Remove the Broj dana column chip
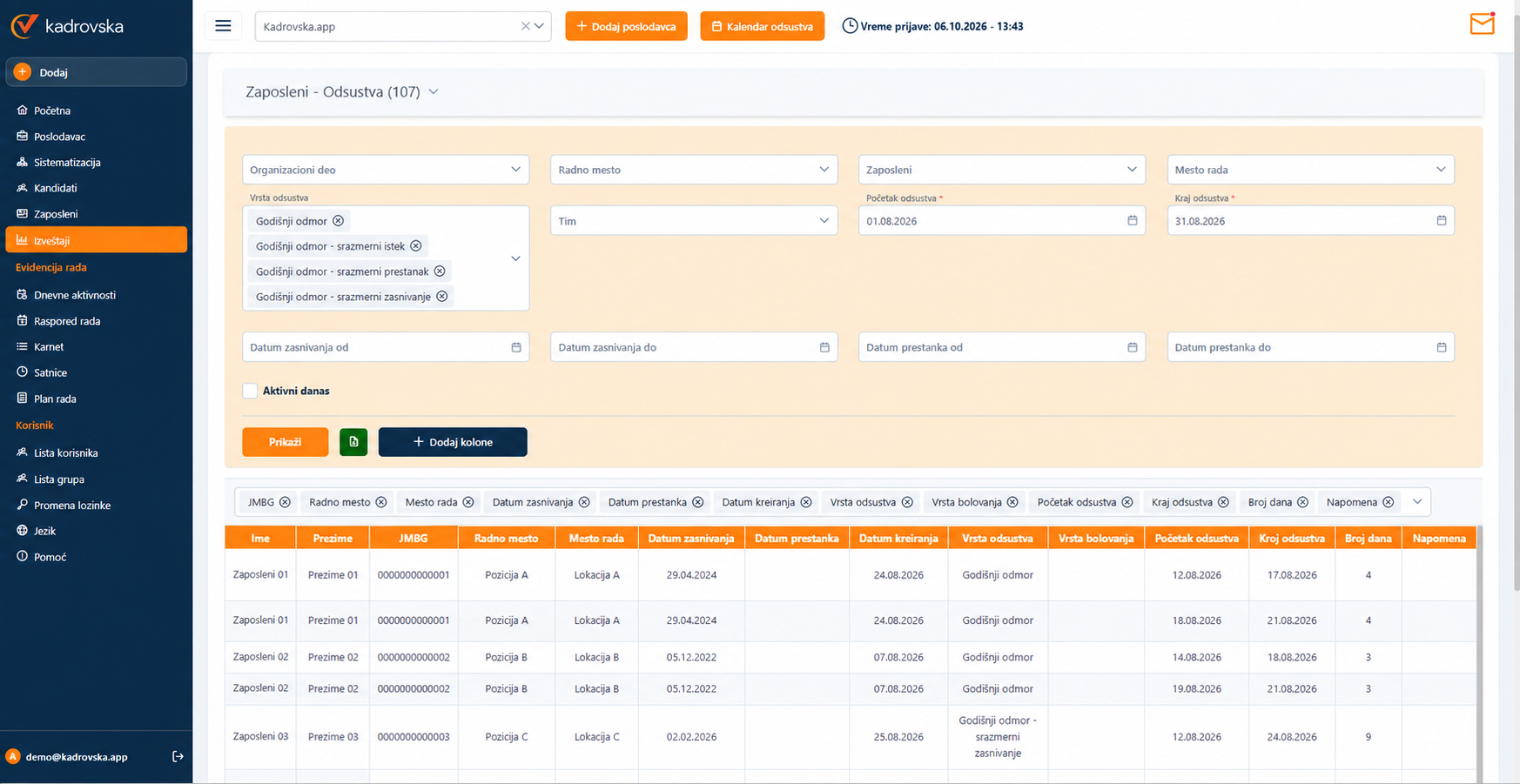Screen dimensions: 1520x784 coord(1302,502)
